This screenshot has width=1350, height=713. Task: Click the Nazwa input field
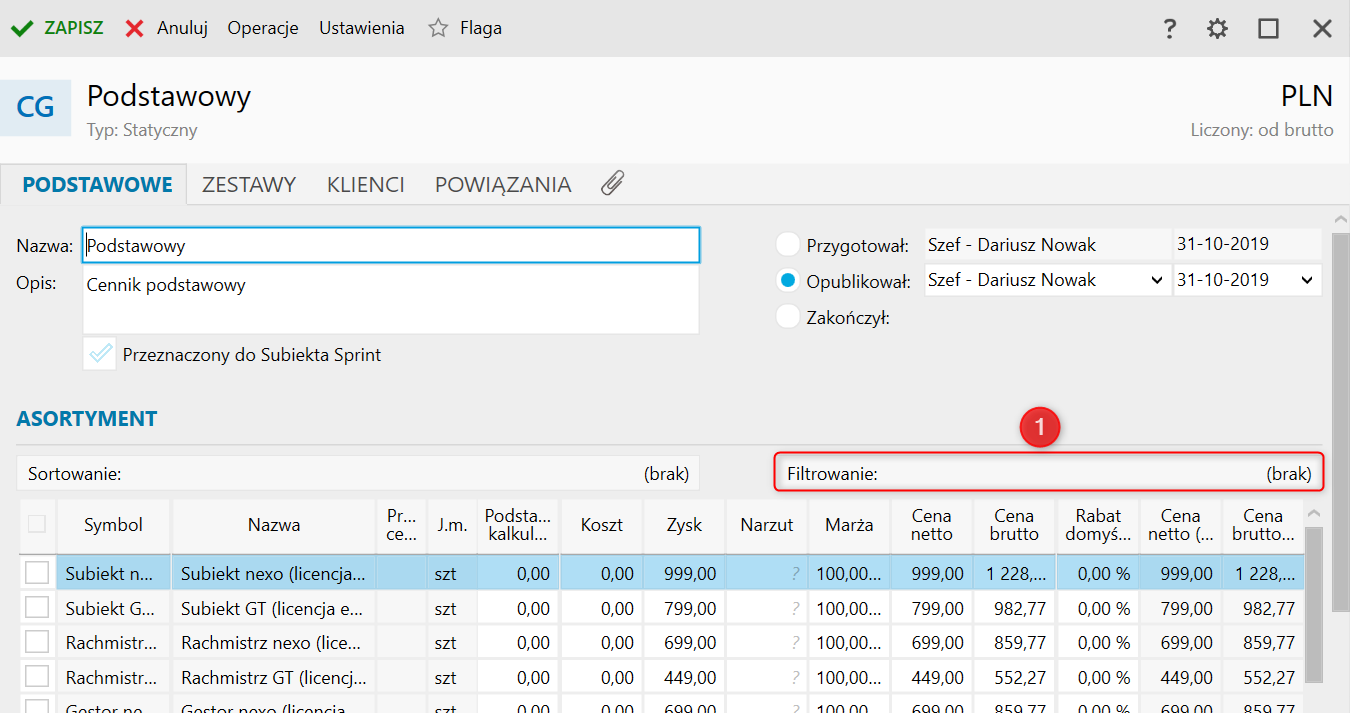coord(390,245)
